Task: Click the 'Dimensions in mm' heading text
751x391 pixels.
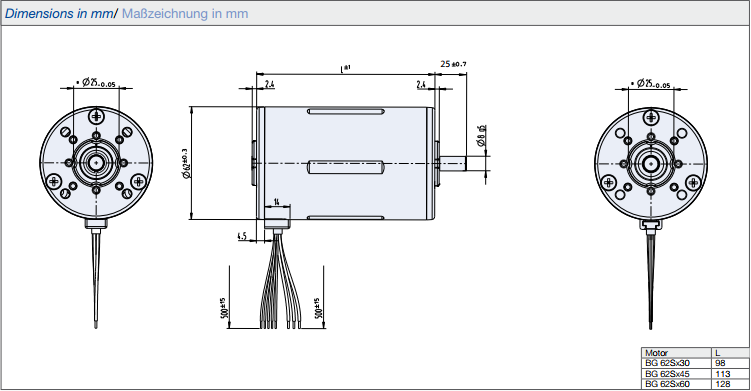Action: tap(59, 13)
